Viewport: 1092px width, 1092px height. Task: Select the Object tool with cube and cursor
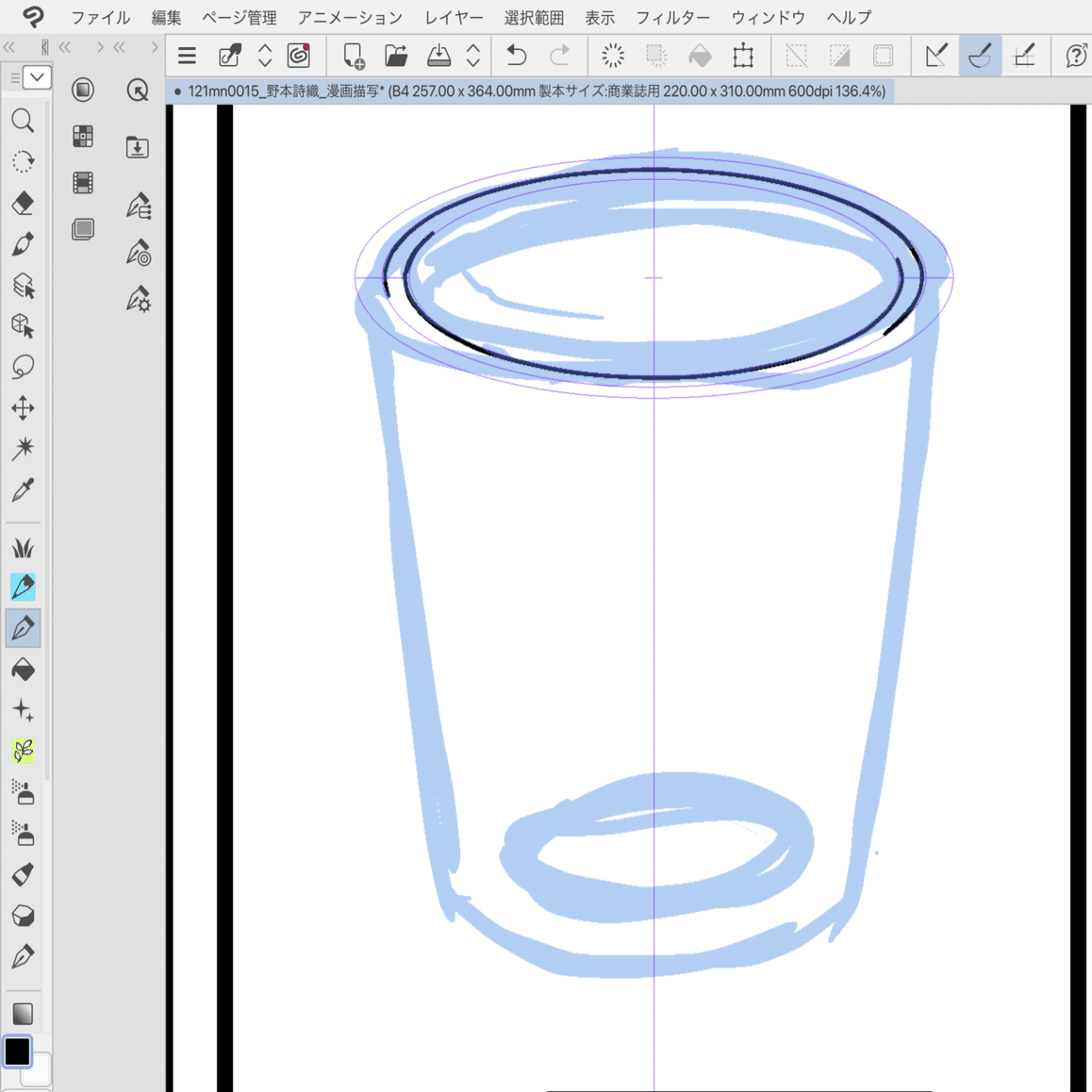pos(23,325)
